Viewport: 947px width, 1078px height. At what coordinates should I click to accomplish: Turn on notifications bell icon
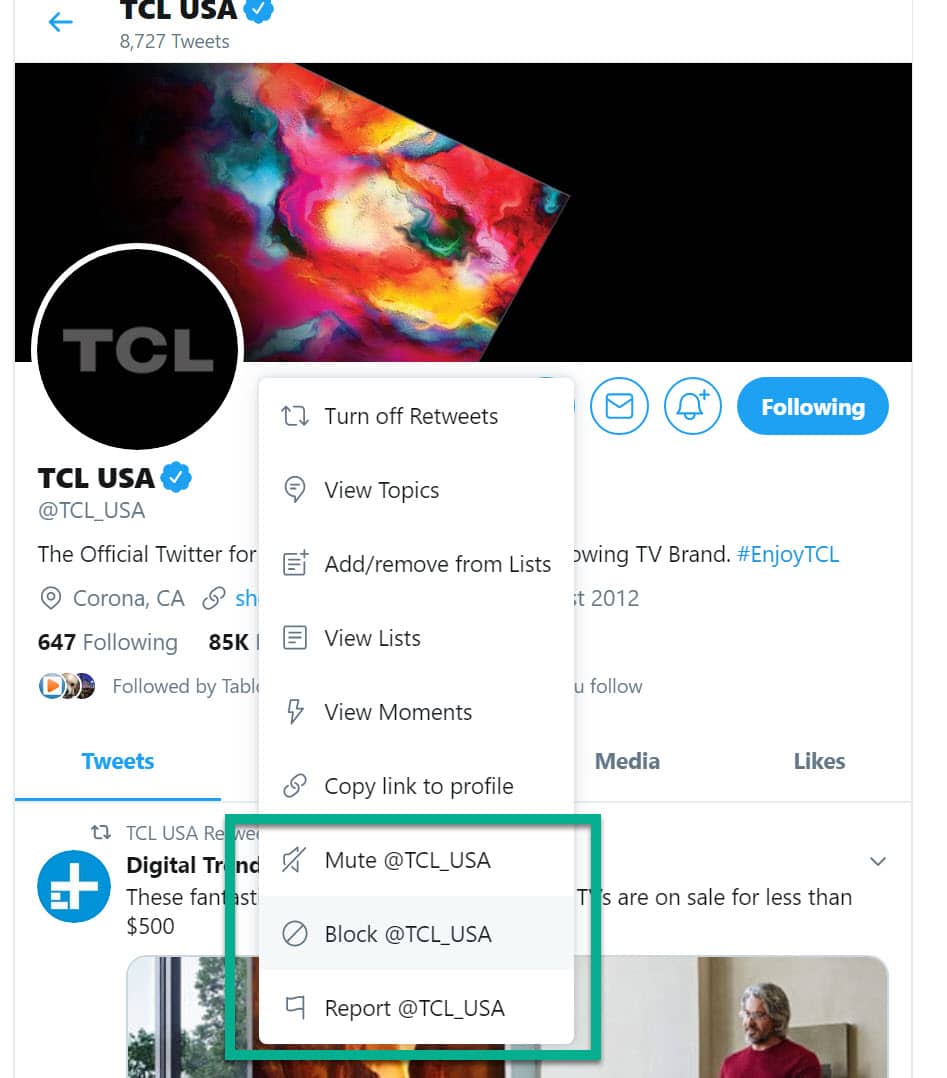click(693, 406)
